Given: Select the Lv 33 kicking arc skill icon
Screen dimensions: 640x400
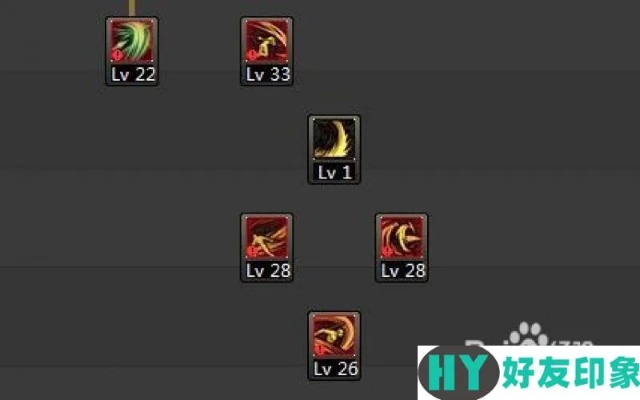Looking at the screenshot, I should point(267,40).
